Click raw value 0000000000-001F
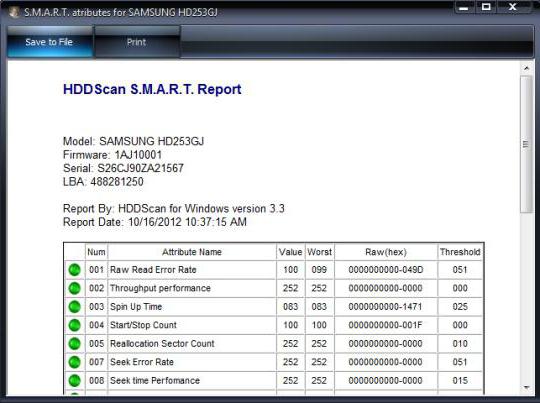 (x=385, y=325)
